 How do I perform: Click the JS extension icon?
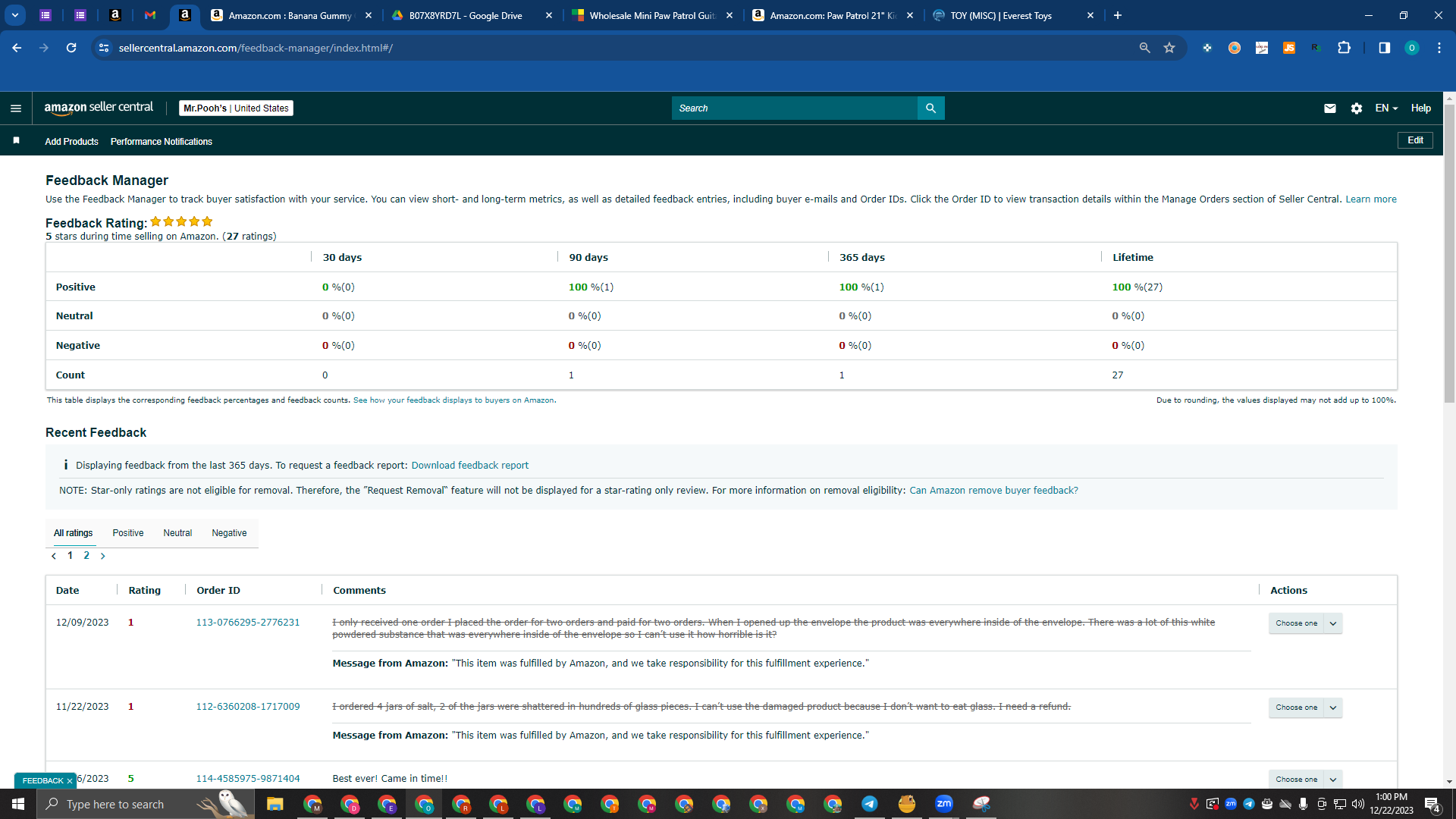pyautogui.click(x=1288, y=48)
